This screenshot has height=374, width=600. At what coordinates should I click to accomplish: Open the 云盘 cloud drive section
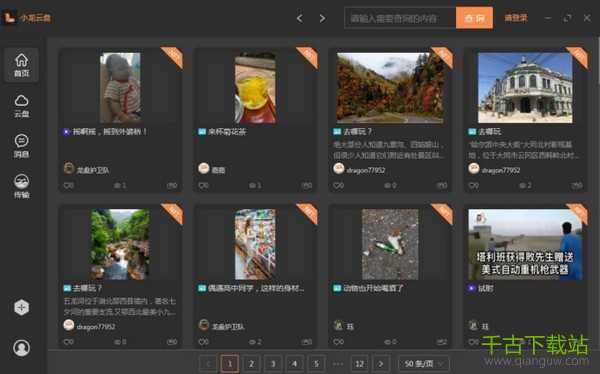(21, 106)
